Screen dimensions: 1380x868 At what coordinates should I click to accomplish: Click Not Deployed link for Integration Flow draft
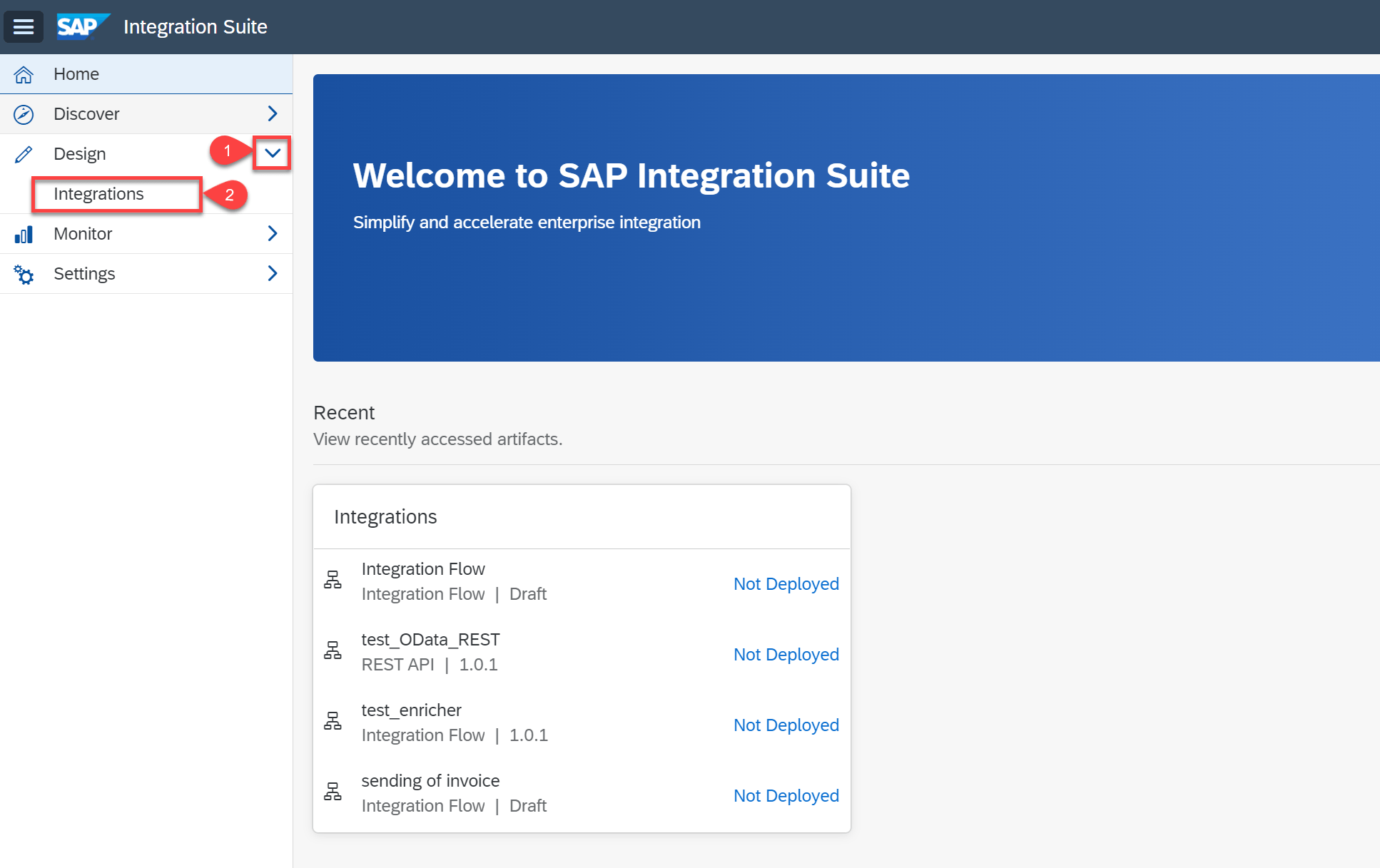tap(786, 583)
